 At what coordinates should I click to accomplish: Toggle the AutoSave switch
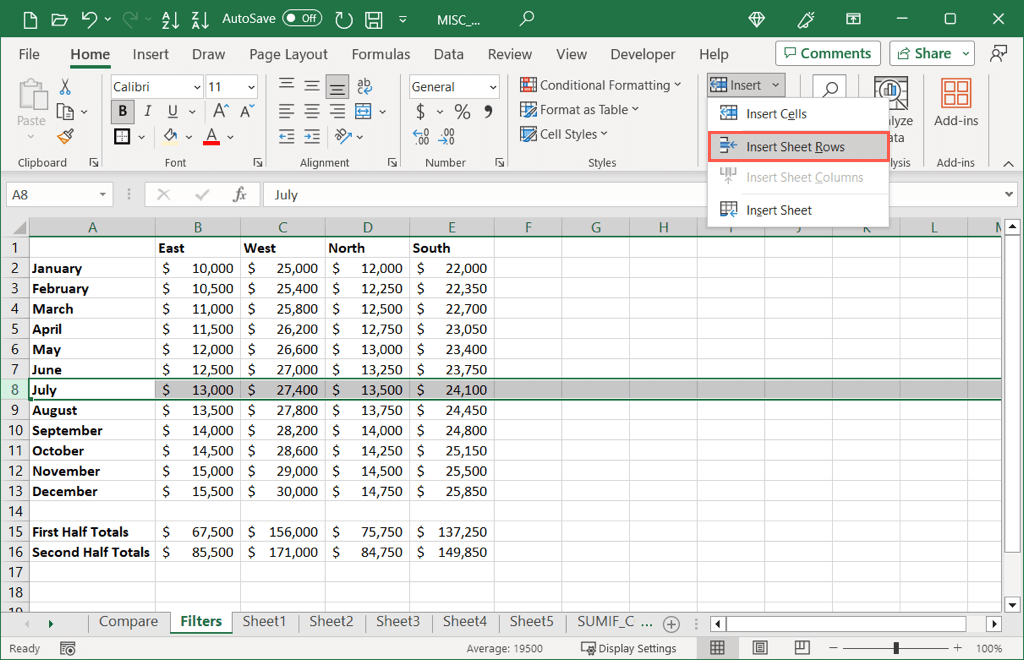[x=302, y=19]
